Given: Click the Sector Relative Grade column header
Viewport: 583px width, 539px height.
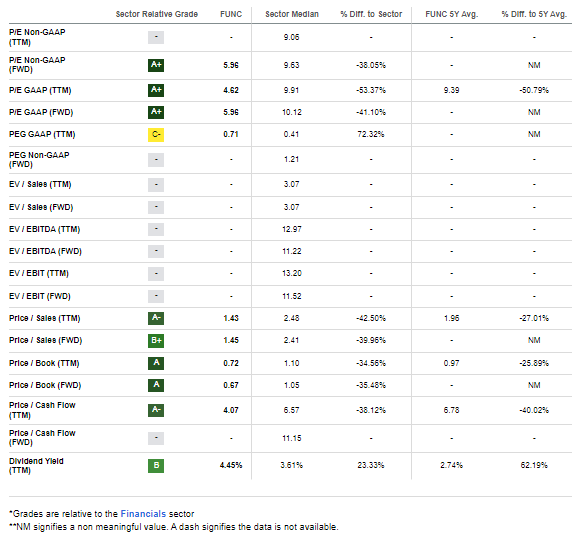Looking at the screenshot, I should (x=157, y=14).
